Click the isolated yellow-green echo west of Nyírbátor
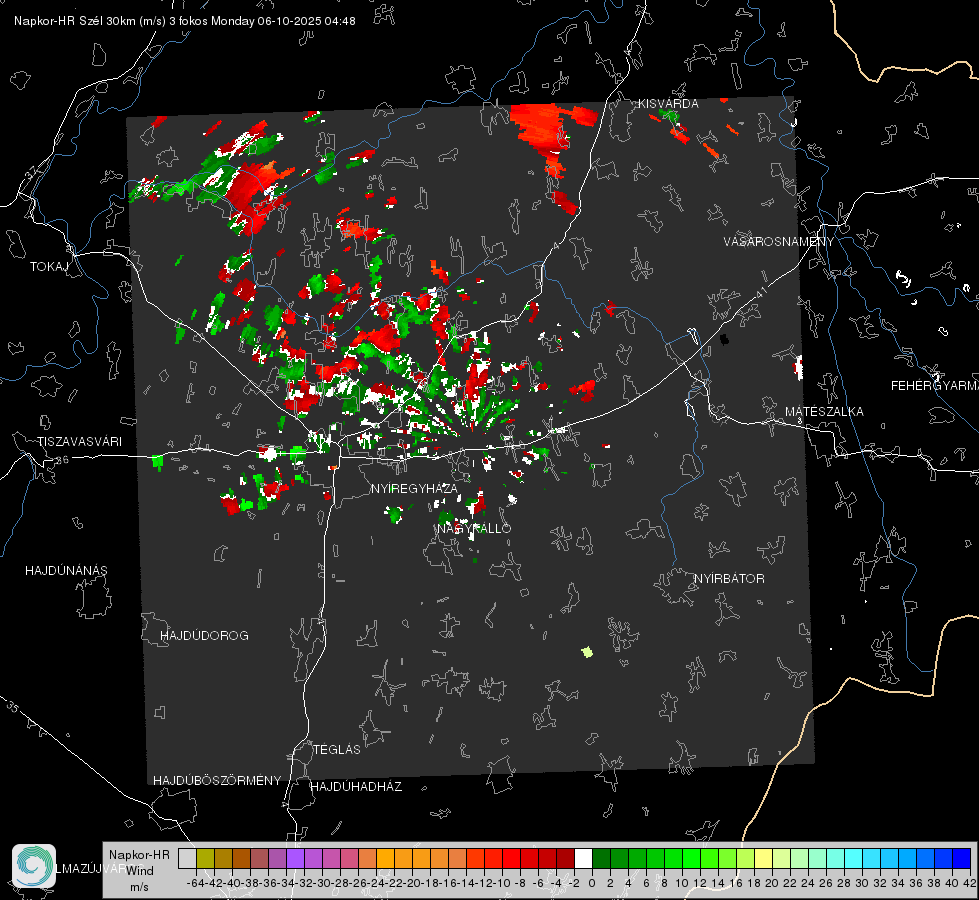The width and height of the screenshot is (979, 900). (587, 652)
